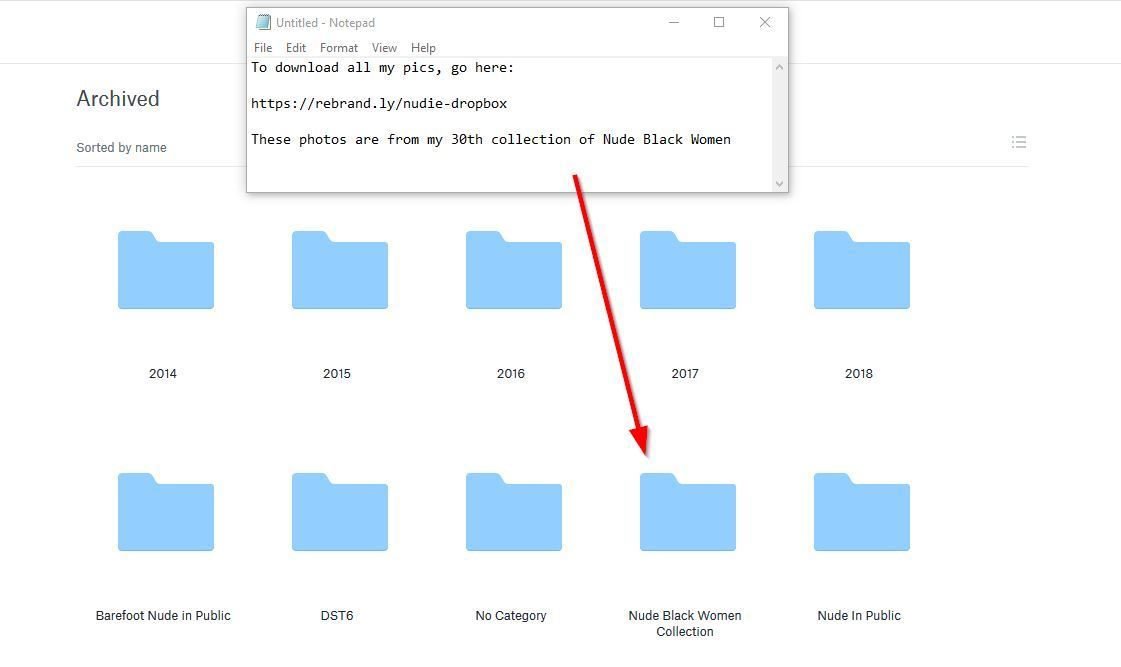The height and width of the screenshot is (667, 1121).
Task: Open the File menu in Notepad
Action: (x=263, y=48)
